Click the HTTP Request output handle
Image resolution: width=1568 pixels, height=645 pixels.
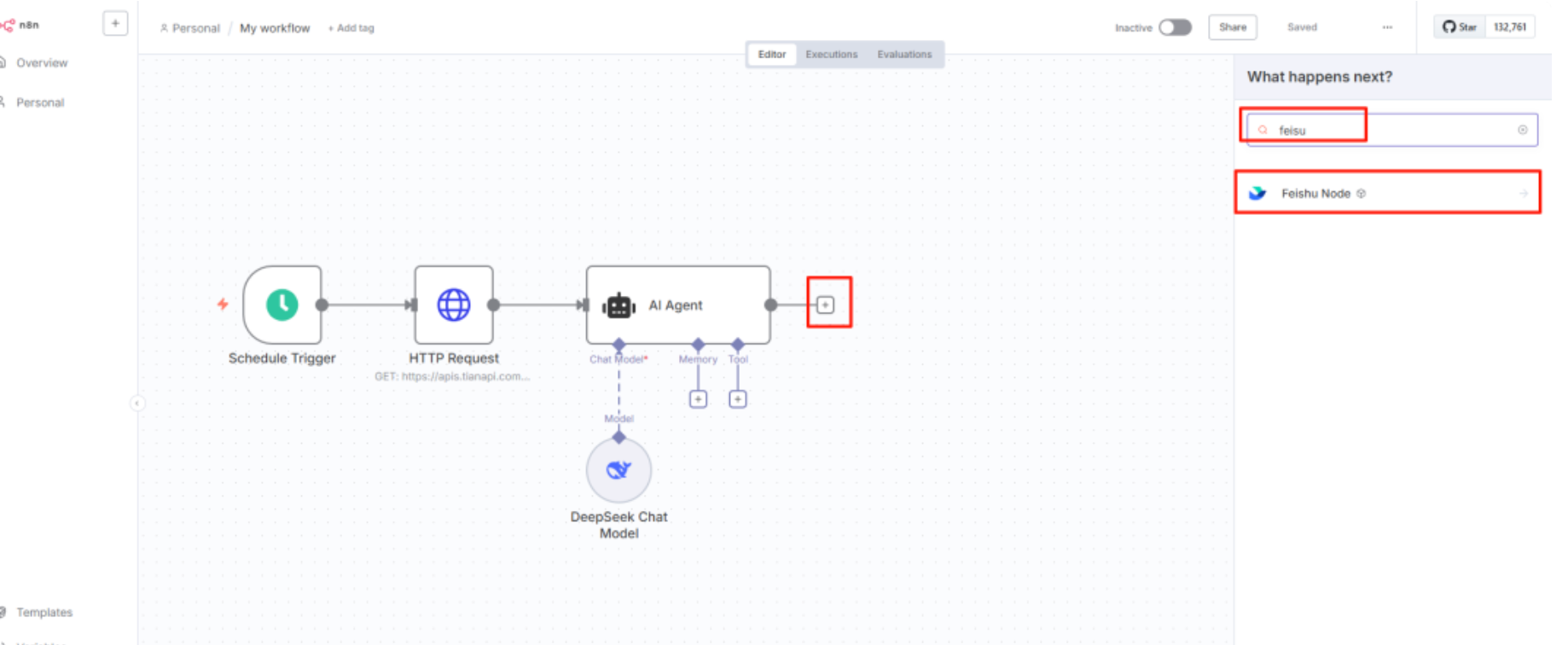(x=493, y=305)
